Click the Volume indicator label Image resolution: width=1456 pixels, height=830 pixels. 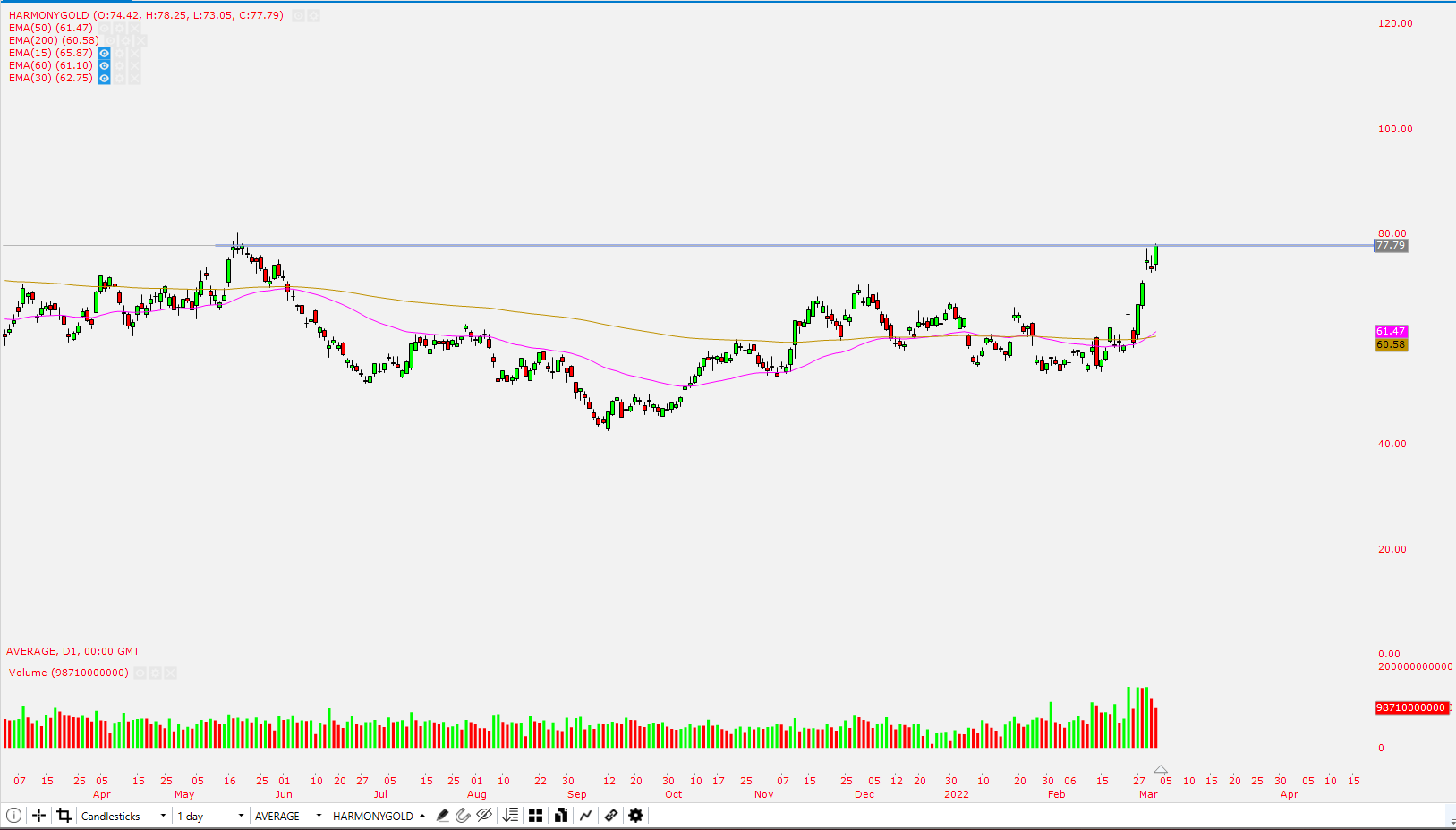click(68, 673)
